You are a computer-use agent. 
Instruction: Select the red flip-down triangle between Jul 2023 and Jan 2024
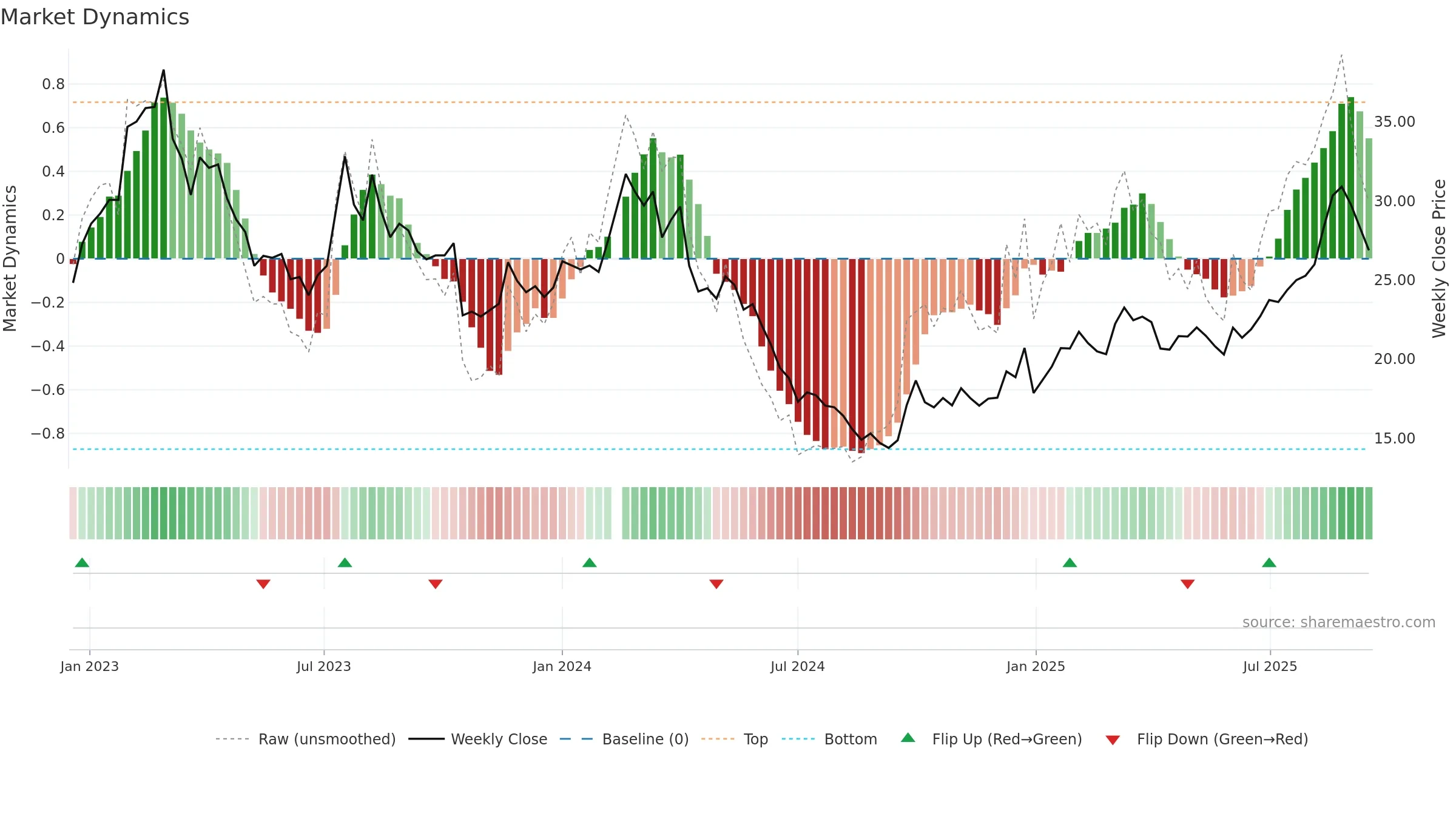click(x=436, y=584)
